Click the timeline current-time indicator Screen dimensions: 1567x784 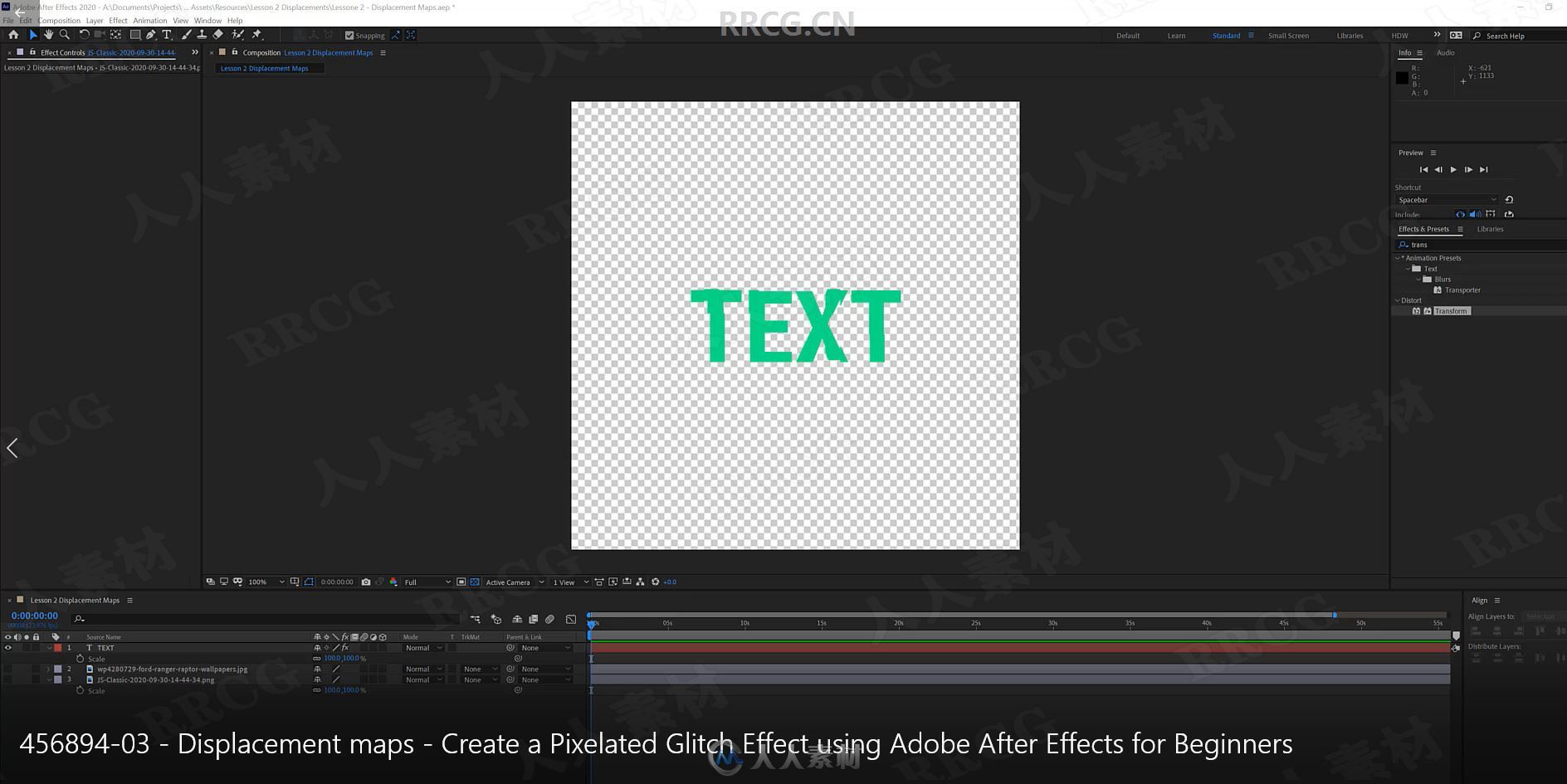[591, 624]
